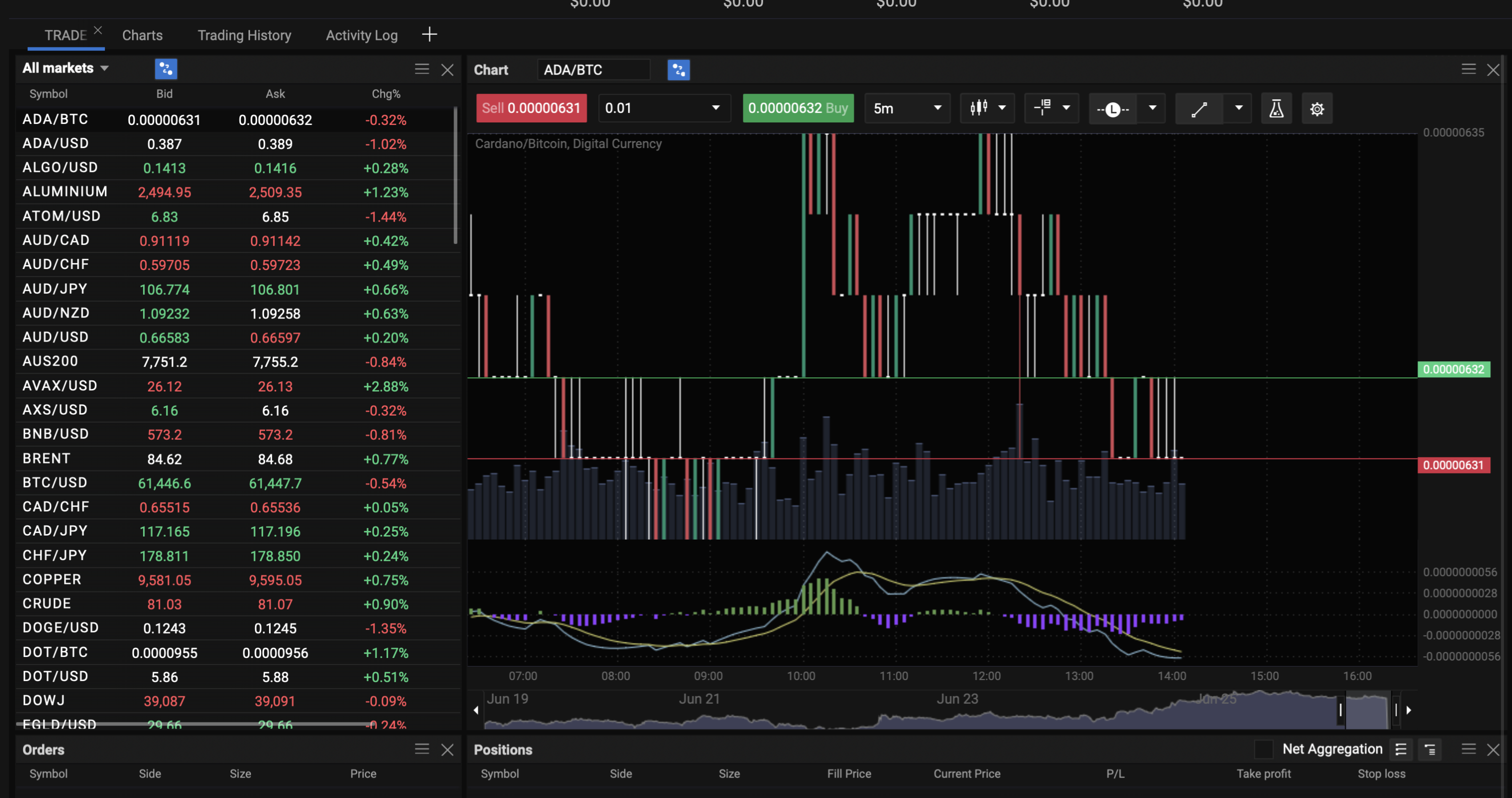Close the Orders panel
Screen dimensions: 1512x798
447,749
